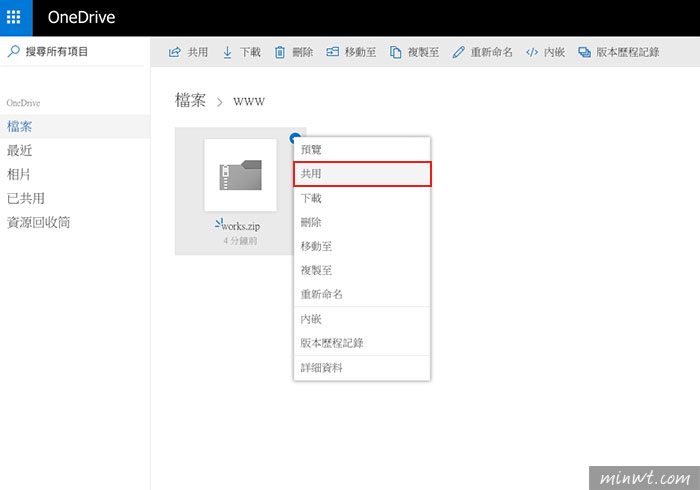700x490 pixels.
Task: Click the OneDrive sidebar heading
Action: coord(23,103)
